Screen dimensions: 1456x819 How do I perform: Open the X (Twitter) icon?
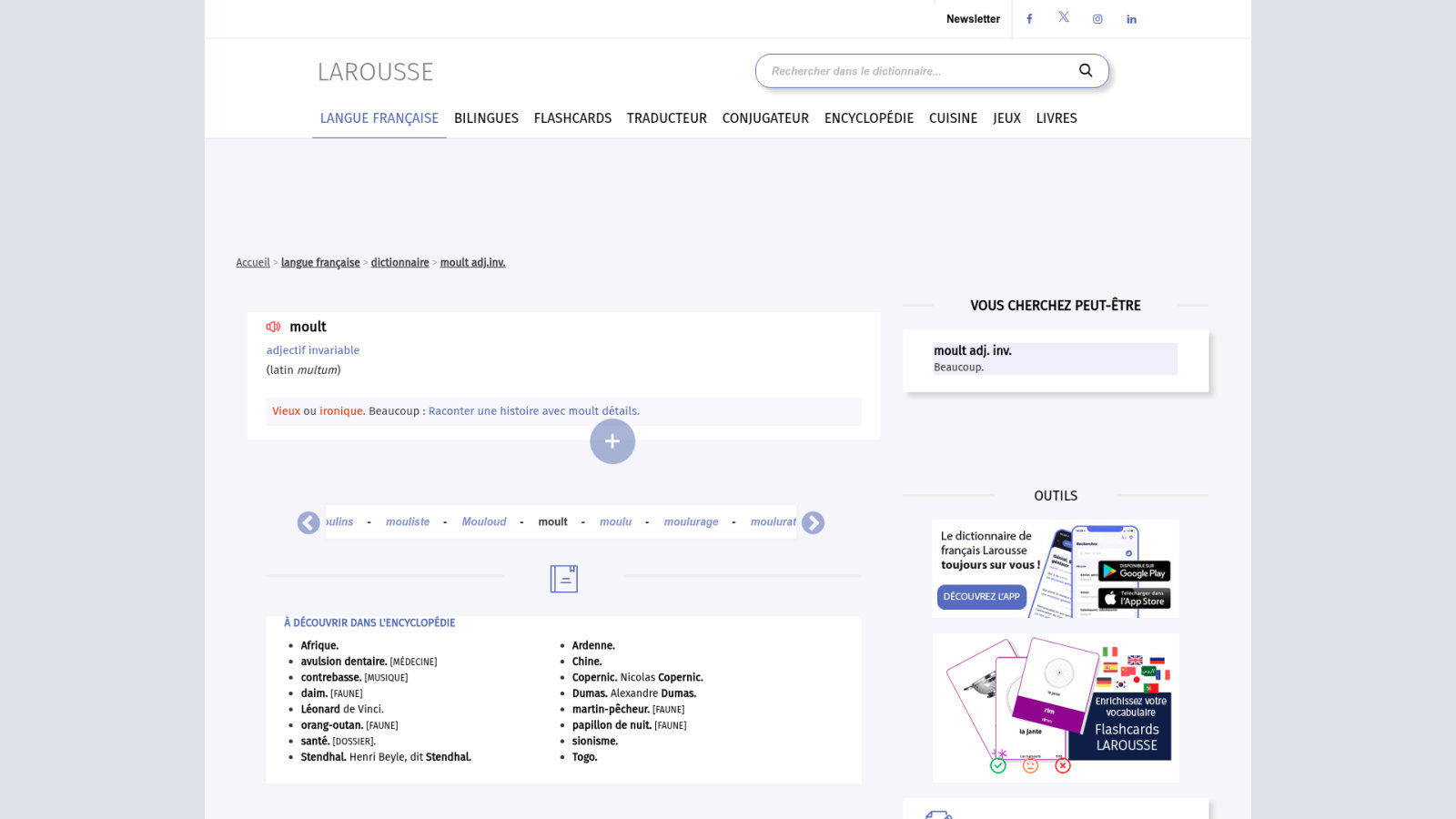1064,17
